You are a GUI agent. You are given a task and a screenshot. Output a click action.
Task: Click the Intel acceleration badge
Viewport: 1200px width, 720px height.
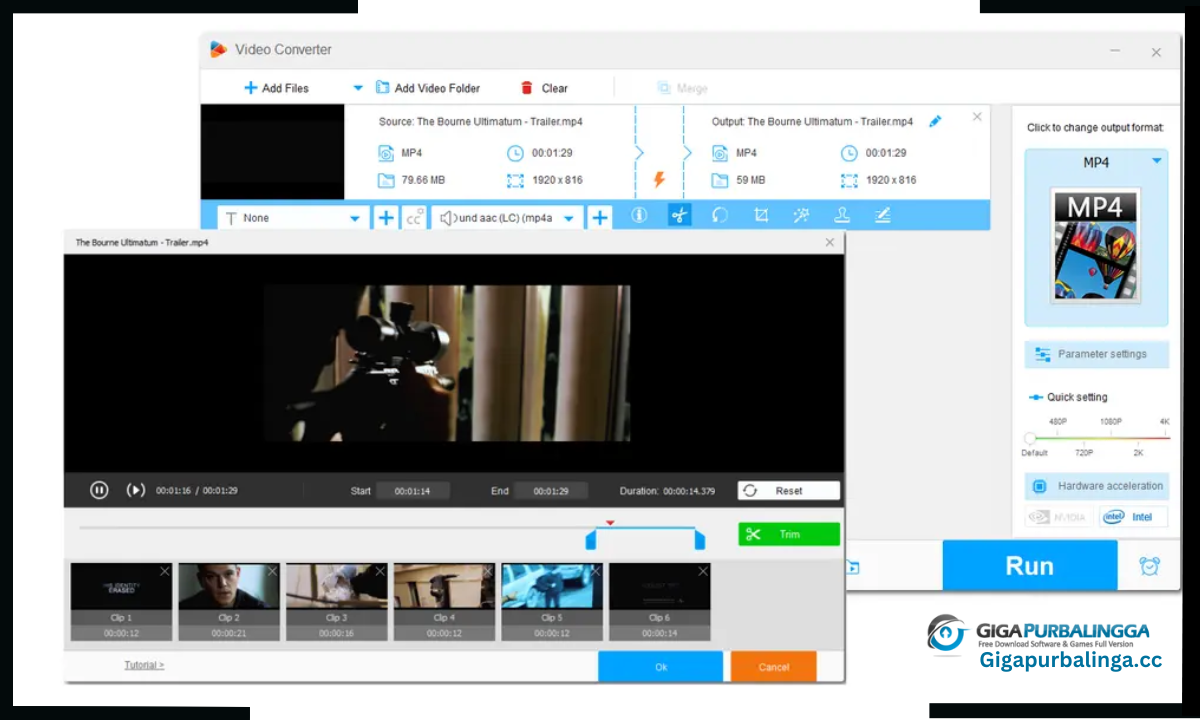[x=1132, y=517]
